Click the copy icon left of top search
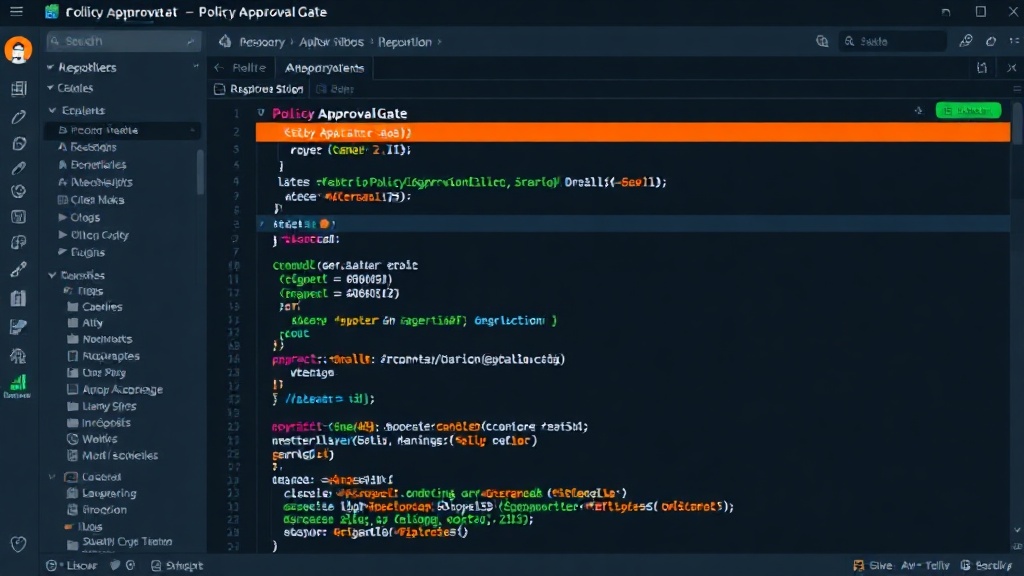1024x576 pixels. (x=822, y=41)
